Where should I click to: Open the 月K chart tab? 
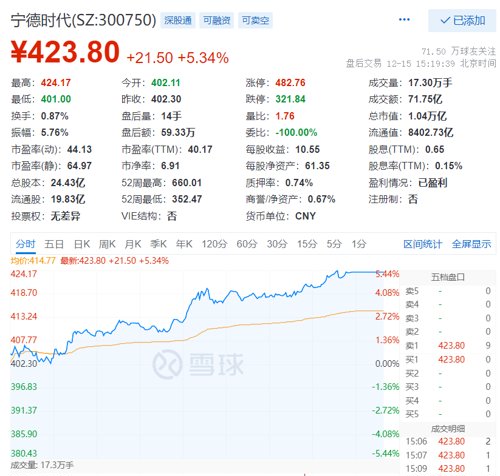pos(133,244)
